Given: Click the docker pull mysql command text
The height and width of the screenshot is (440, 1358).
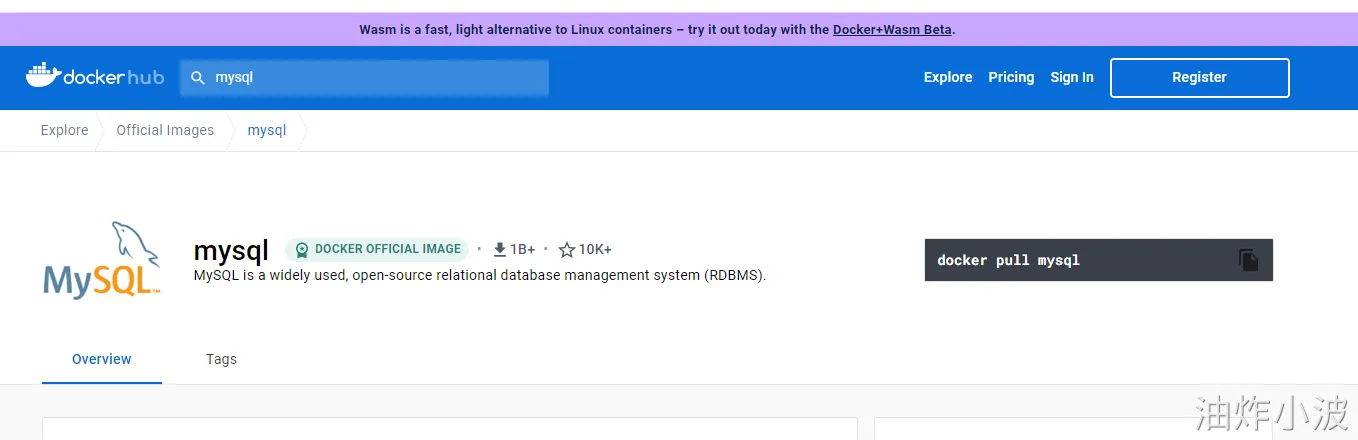Looking at the screenshot, I should 1008,260.
